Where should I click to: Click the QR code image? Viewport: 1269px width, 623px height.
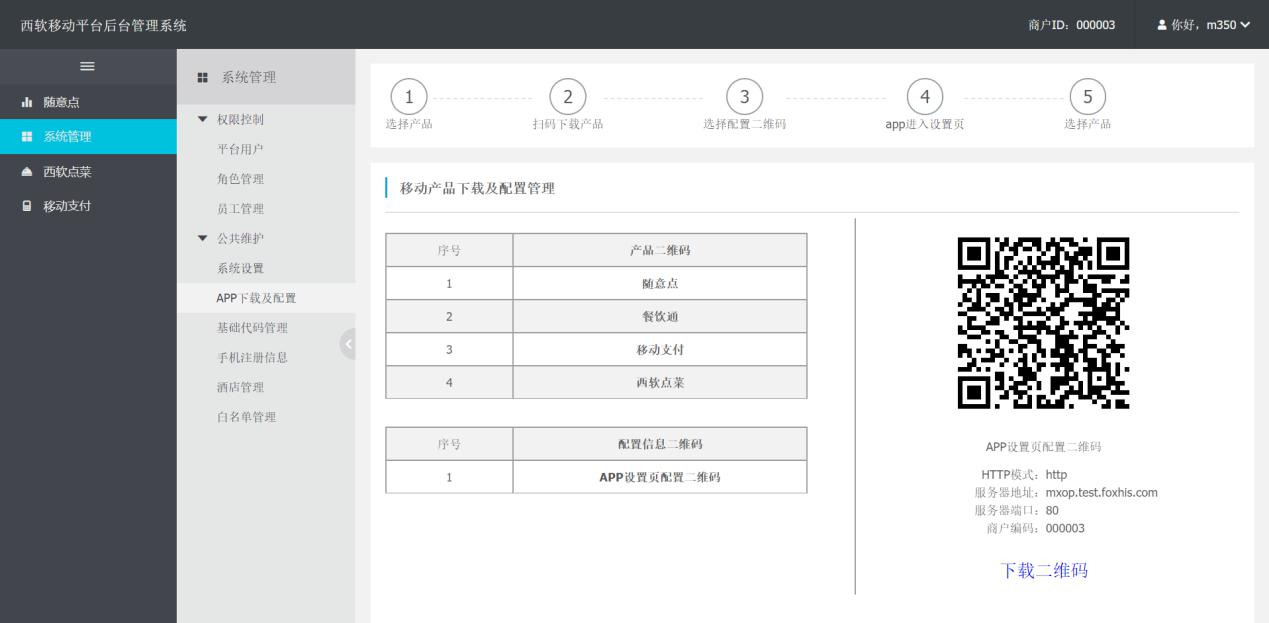[1044, 323]
